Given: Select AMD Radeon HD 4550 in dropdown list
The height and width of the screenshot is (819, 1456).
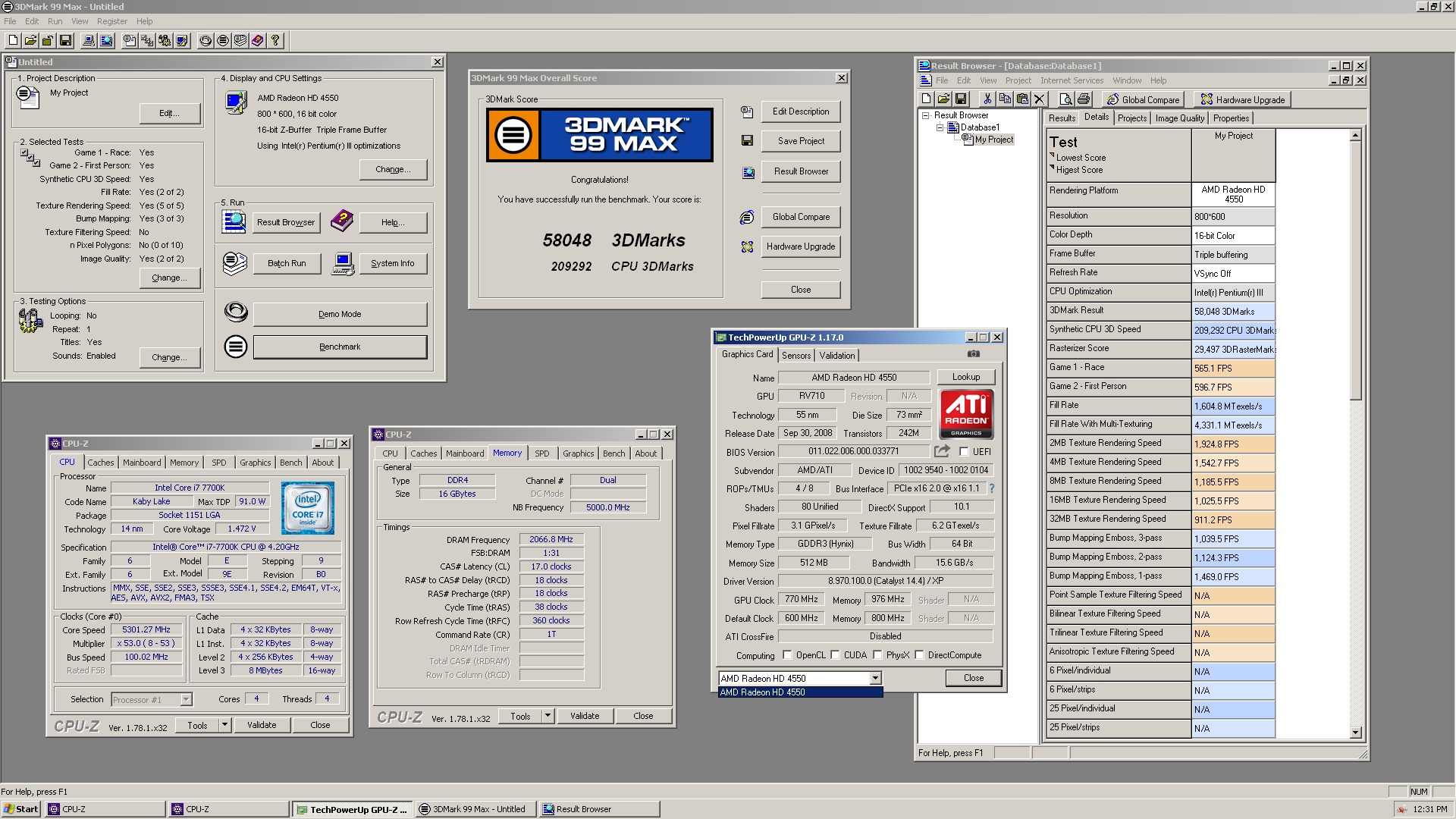Looking at the screenshot, I should 800,692.
